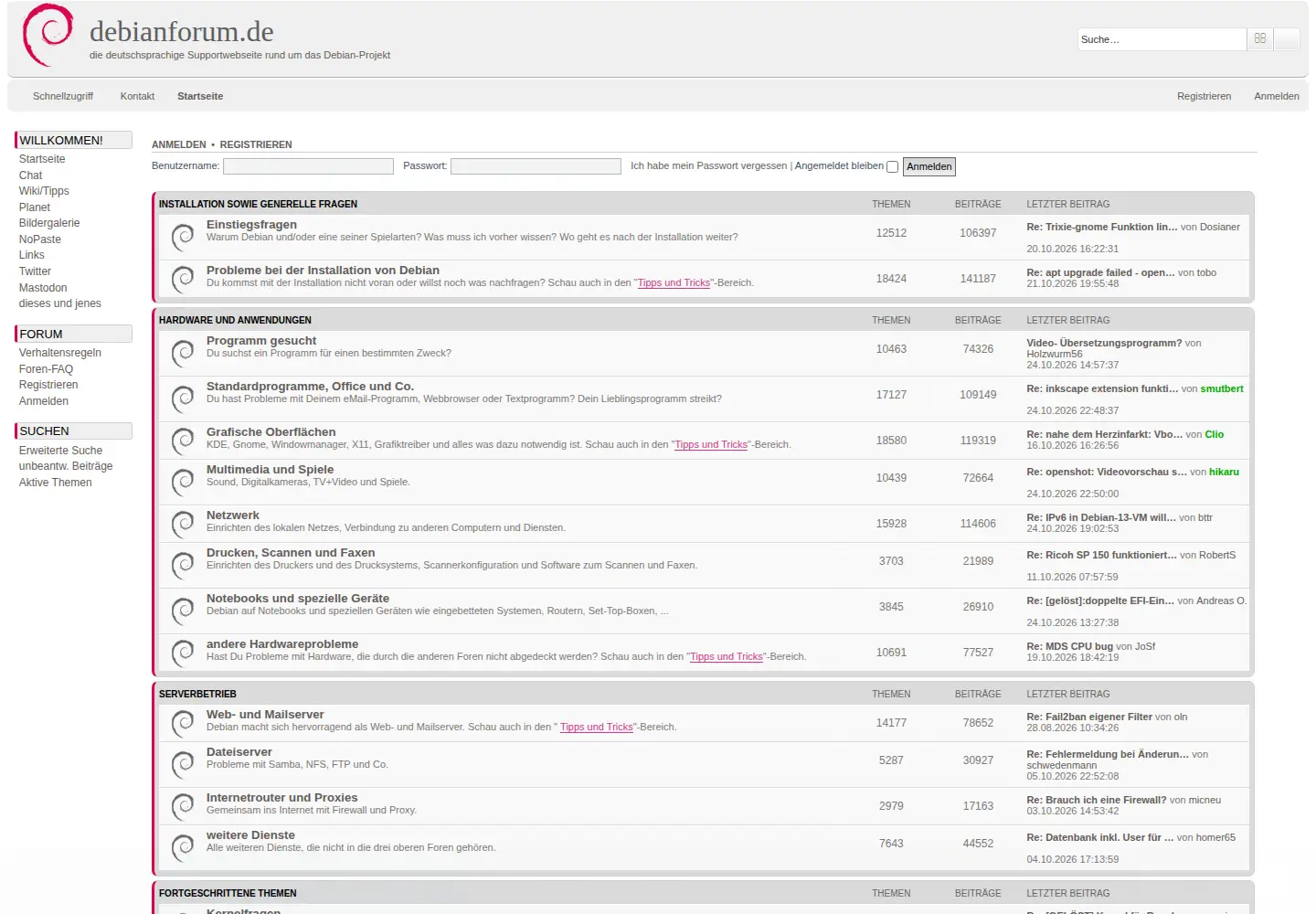This screenshot has width=1316, height=914.
Task: Click the Debian swirl logo in header
Action: (48, 35)
